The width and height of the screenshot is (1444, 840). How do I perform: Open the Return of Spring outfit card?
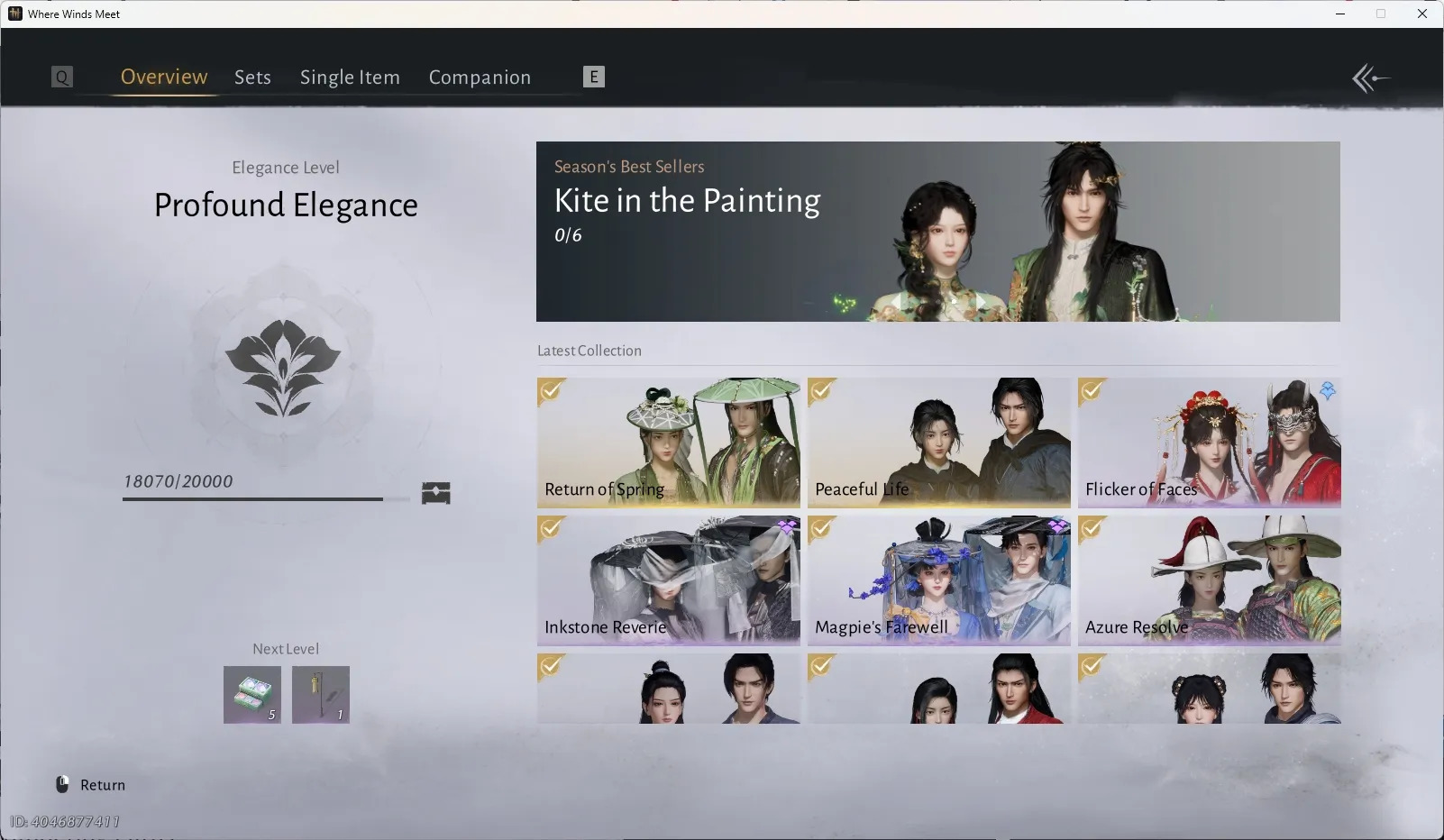click(x=669, y=443)
